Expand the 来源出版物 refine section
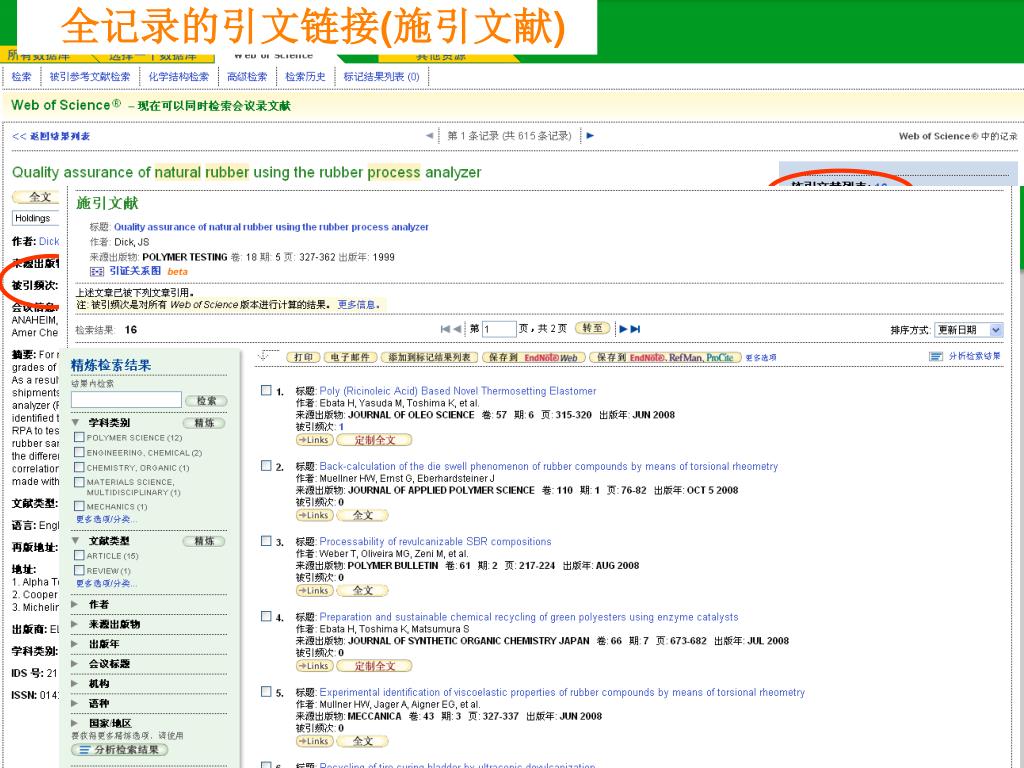 point(74,624)
